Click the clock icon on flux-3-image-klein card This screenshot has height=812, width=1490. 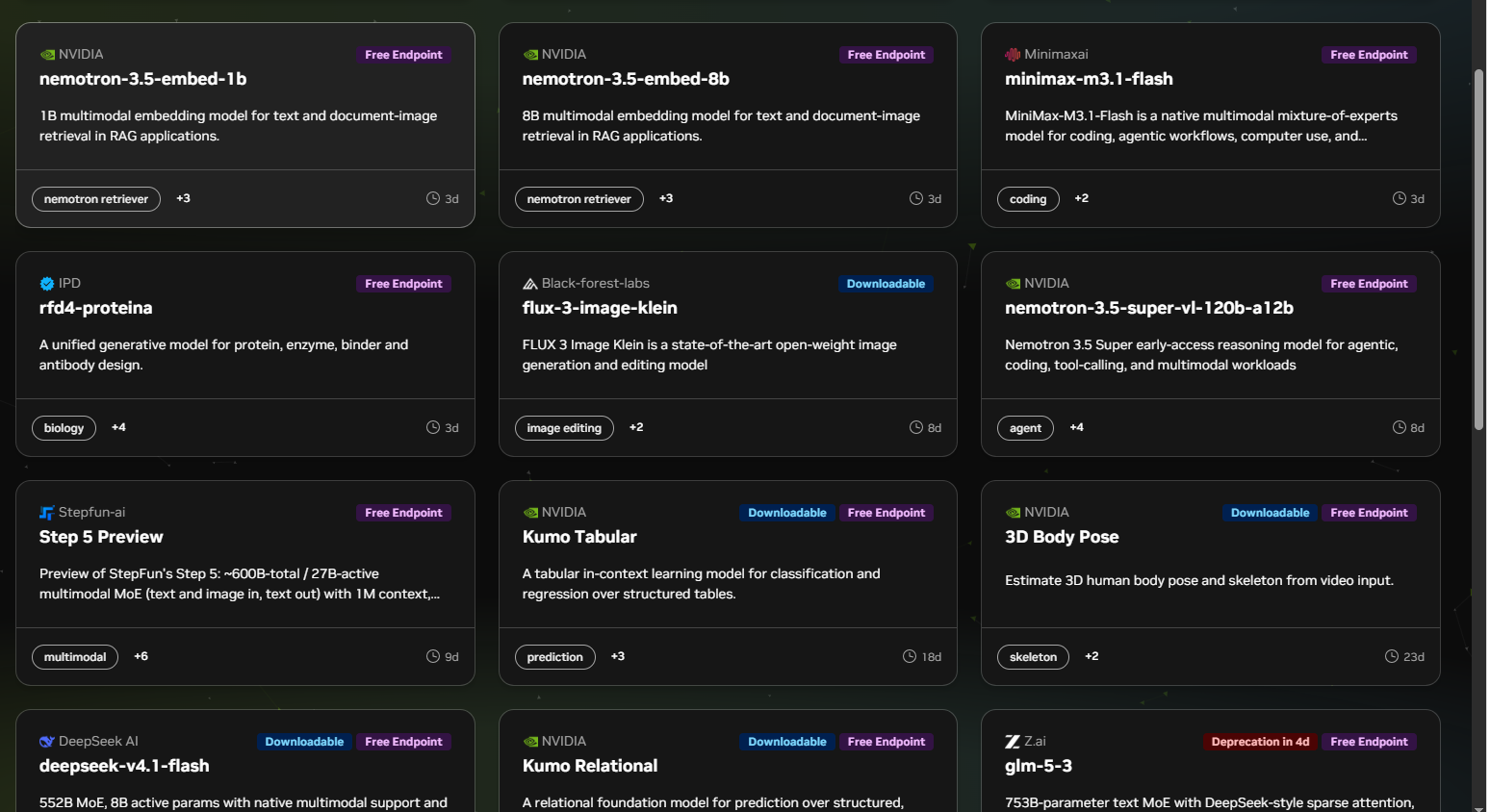(916, 427)
